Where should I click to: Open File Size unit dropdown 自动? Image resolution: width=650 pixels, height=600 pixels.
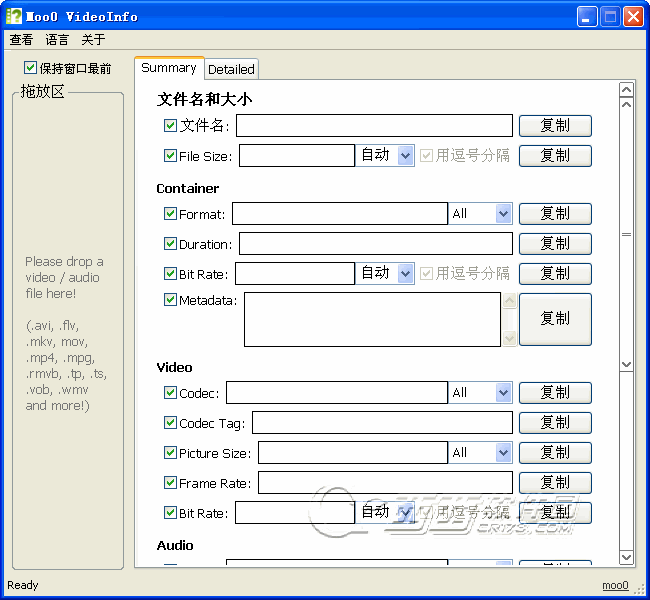(x=405, y=155)
